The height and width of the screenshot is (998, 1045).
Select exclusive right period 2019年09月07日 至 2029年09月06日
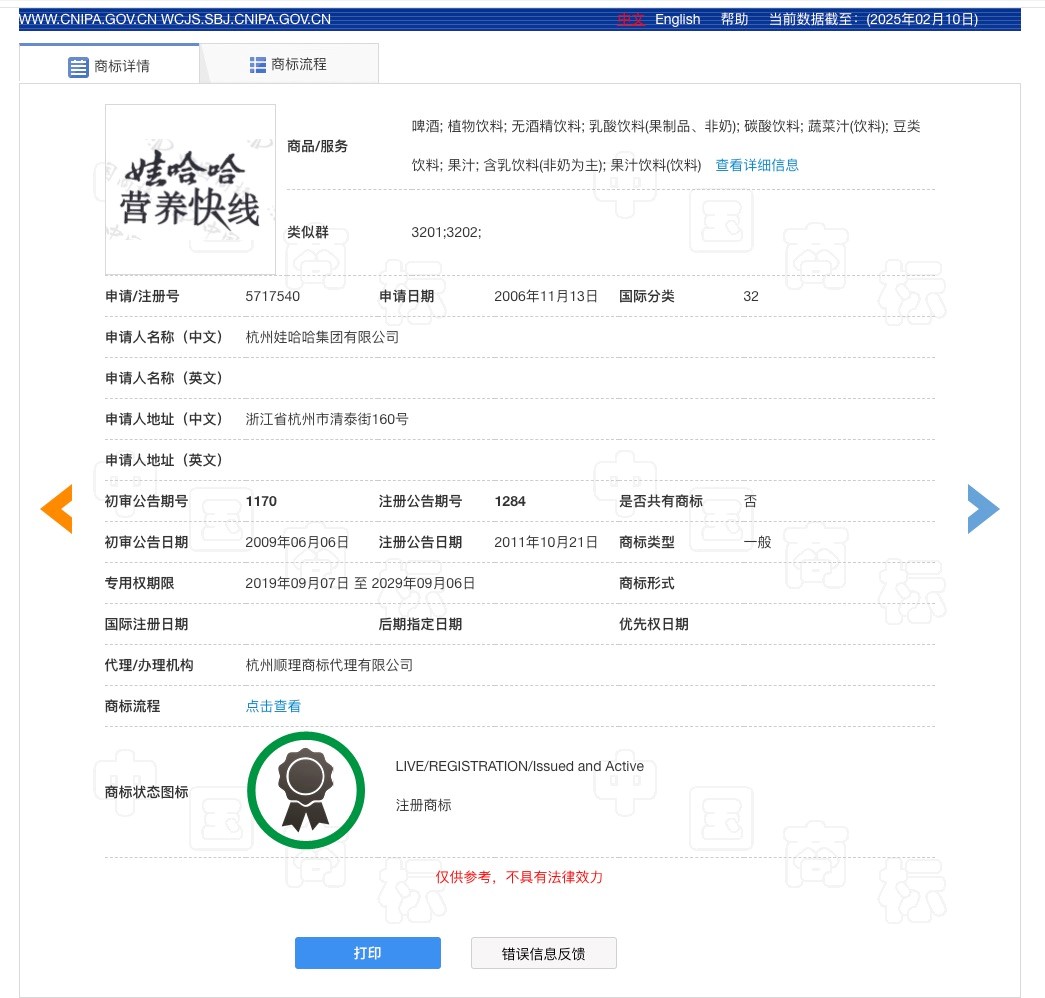click(x=360, y=583)
